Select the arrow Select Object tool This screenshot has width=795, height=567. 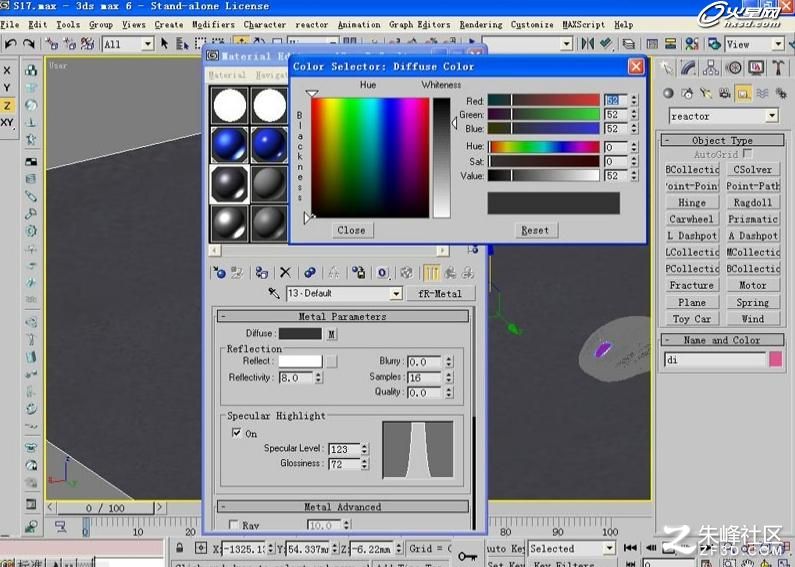(x=164, y=44)
